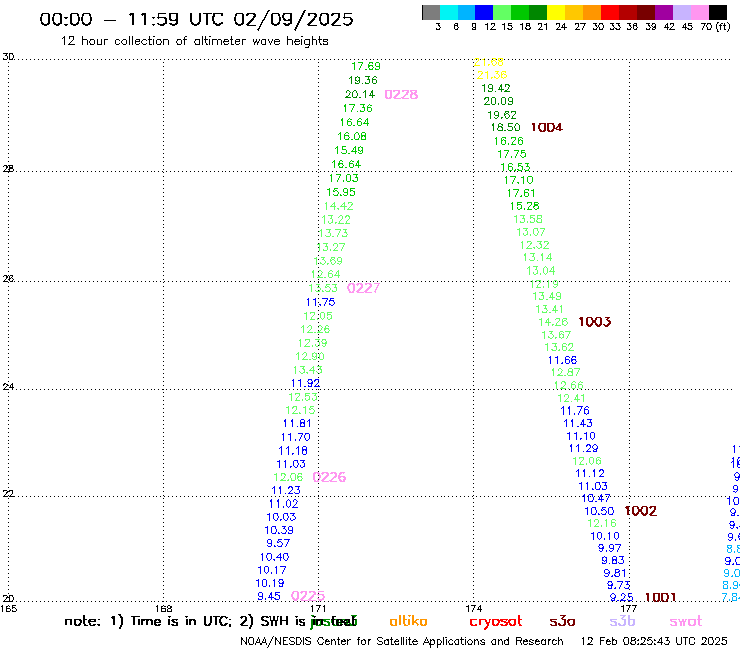This screenshot has width=740, height=650.
Task: Select the pink track label '0227'
Action: pyautogui.click(x=363, y=288)
